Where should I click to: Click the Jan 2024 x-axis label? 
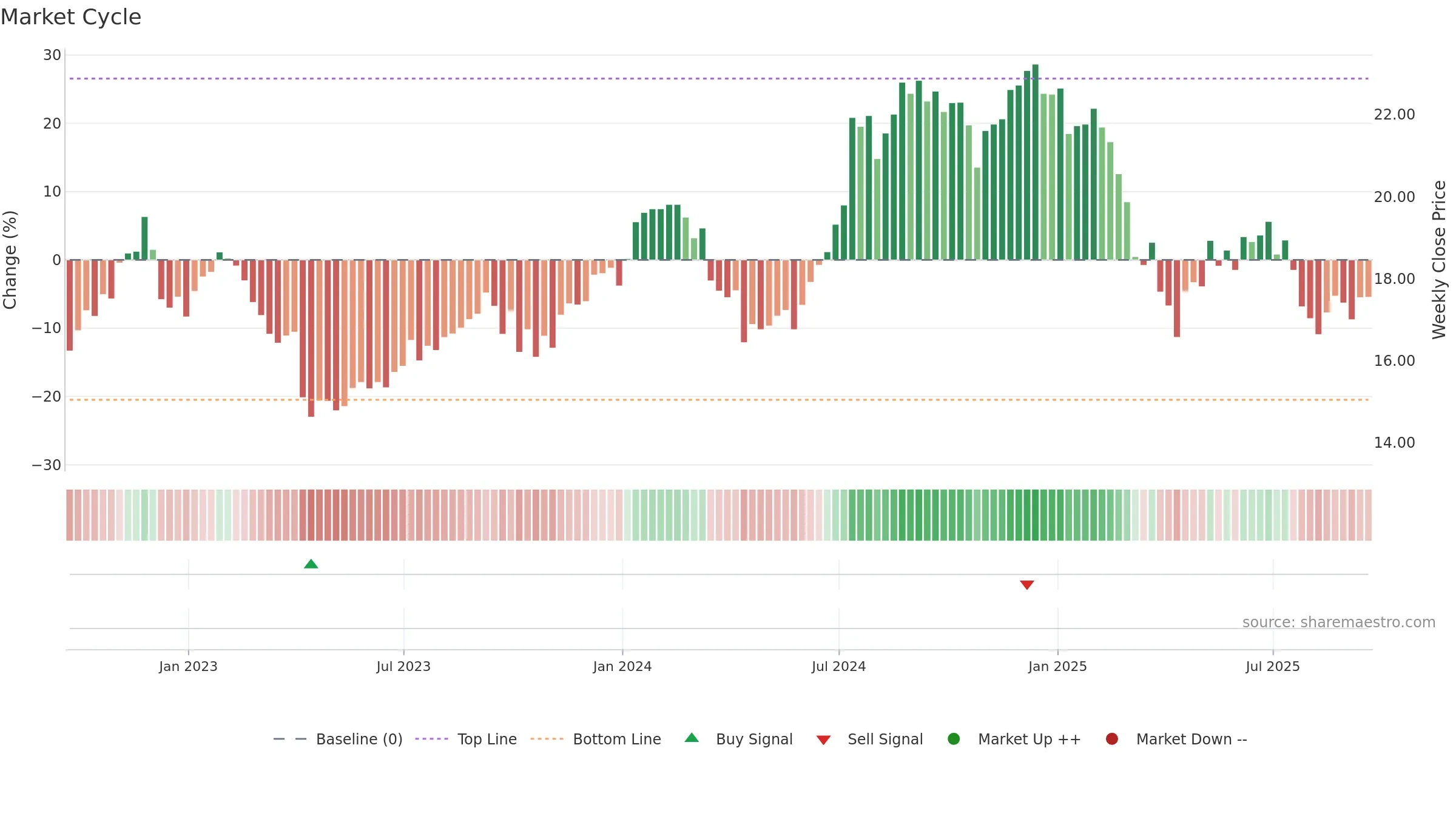pos(622,667)
